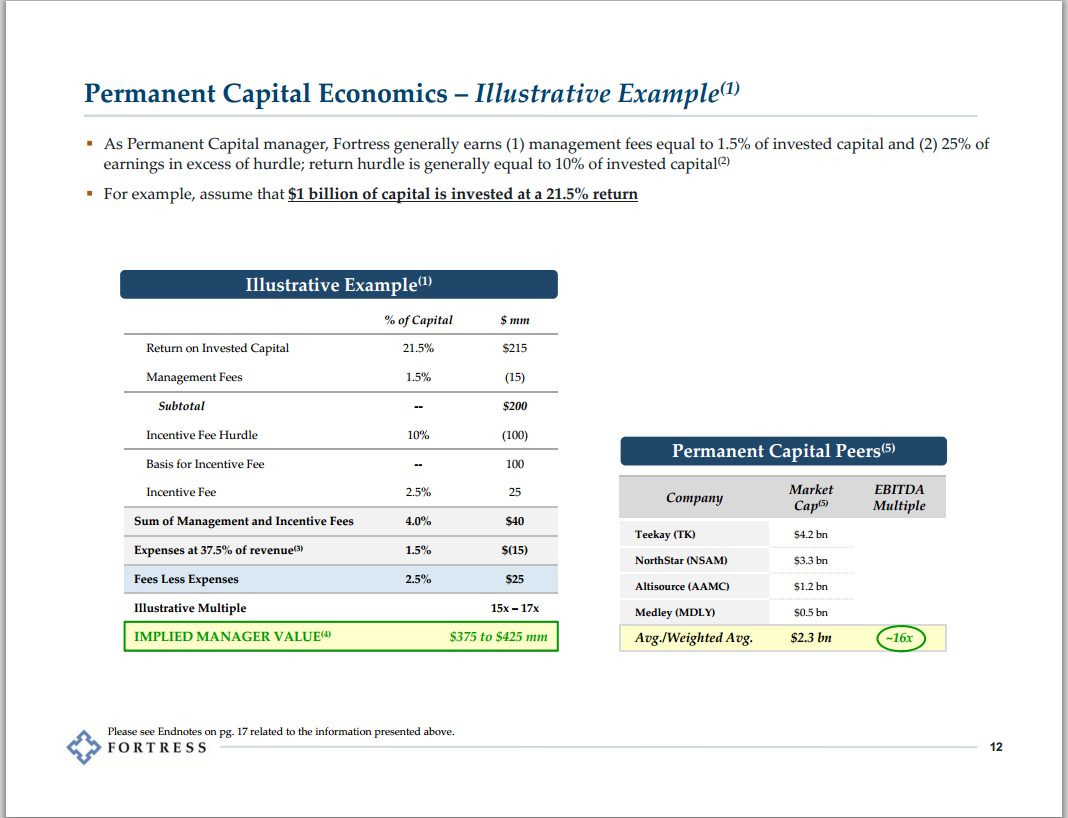Click the page number 12
This screenshot has height=818, width=1068.
coord(996,747)
